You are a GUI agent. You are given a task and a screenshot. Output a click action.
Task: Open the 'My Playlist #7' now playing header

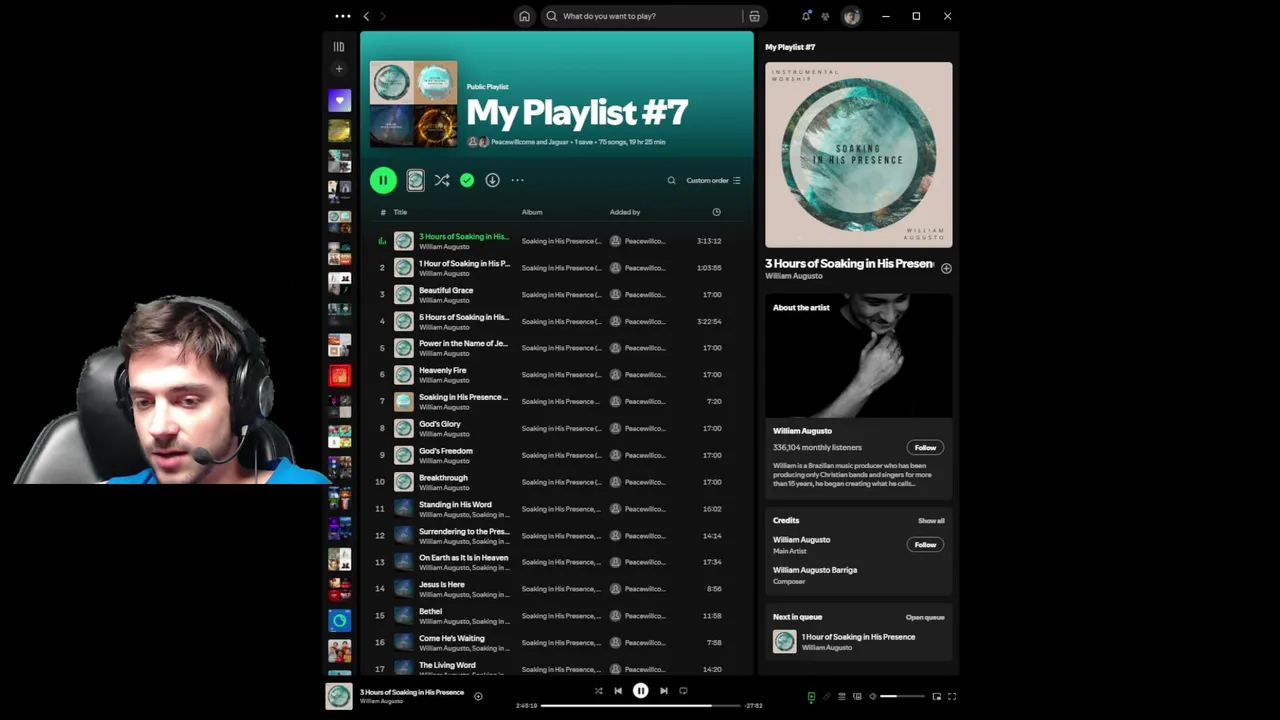[790, 47]
